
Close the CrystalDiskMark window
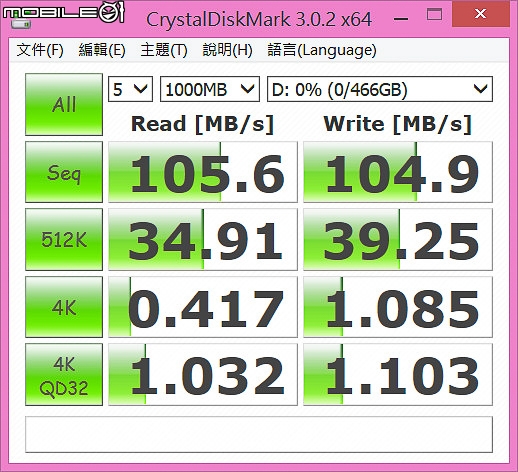(480, 14)
